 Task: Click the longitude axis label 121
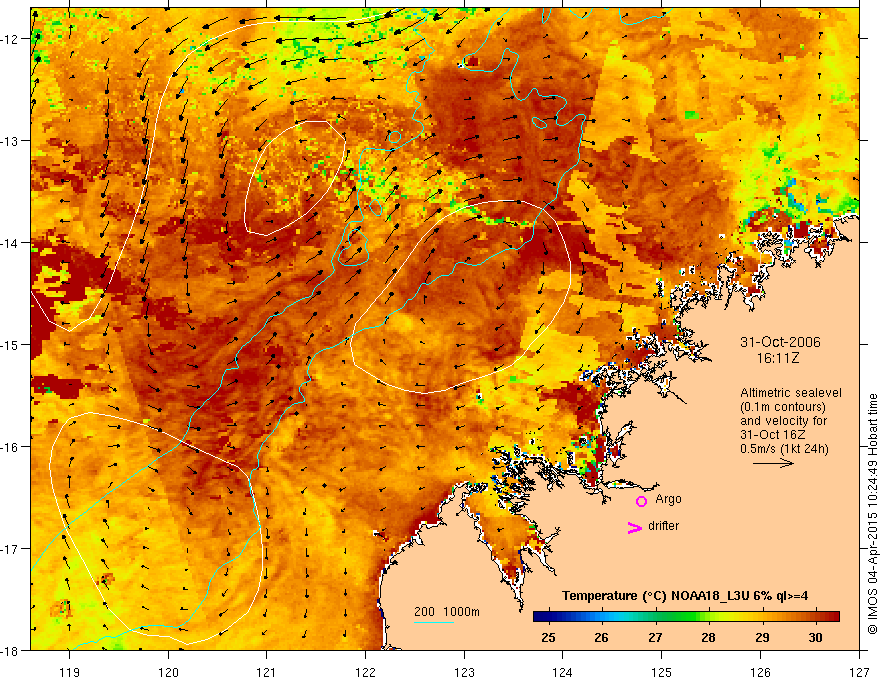267,672
